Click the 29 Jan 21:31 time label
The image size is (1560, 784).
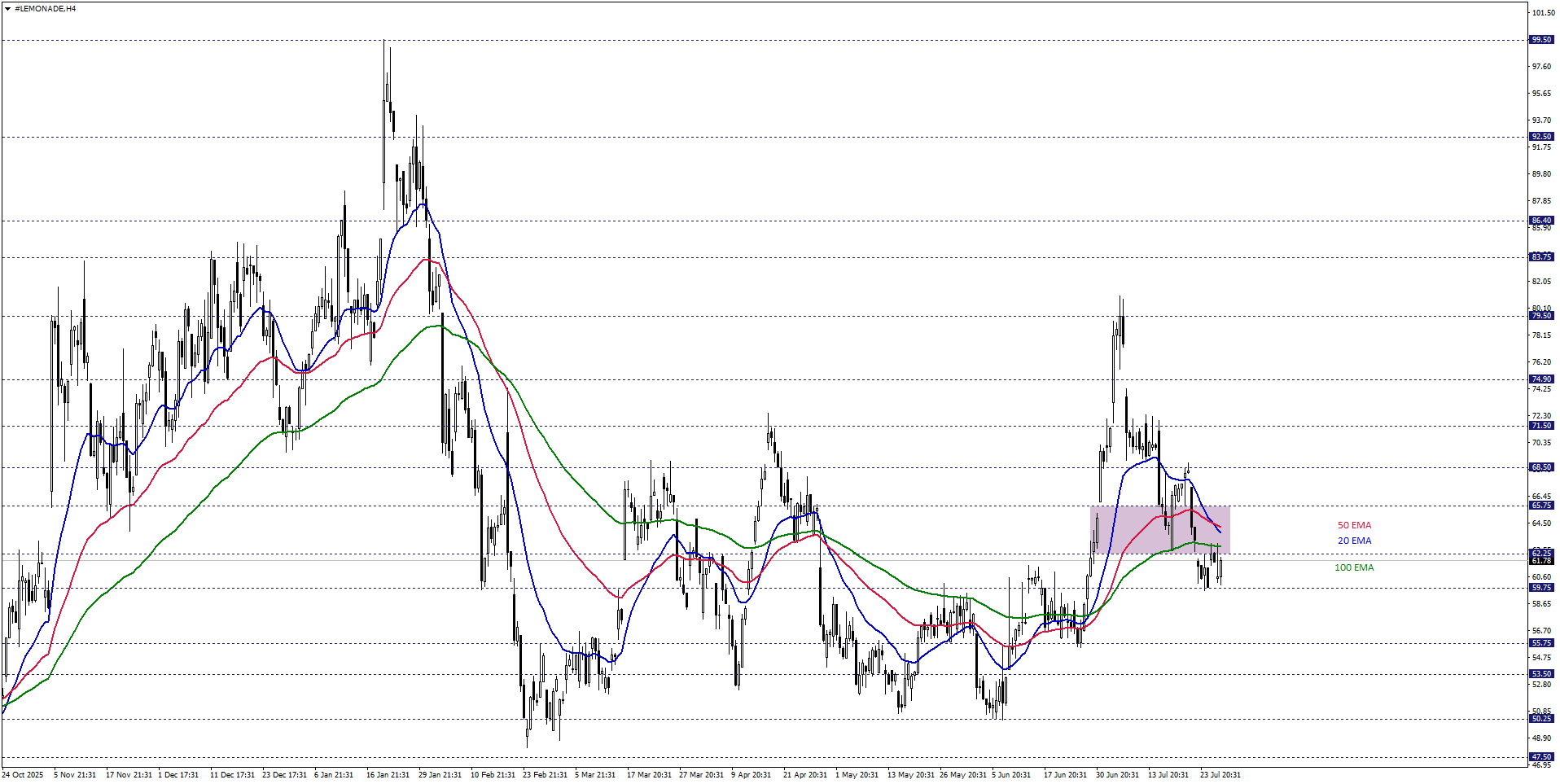coord(440,775)
